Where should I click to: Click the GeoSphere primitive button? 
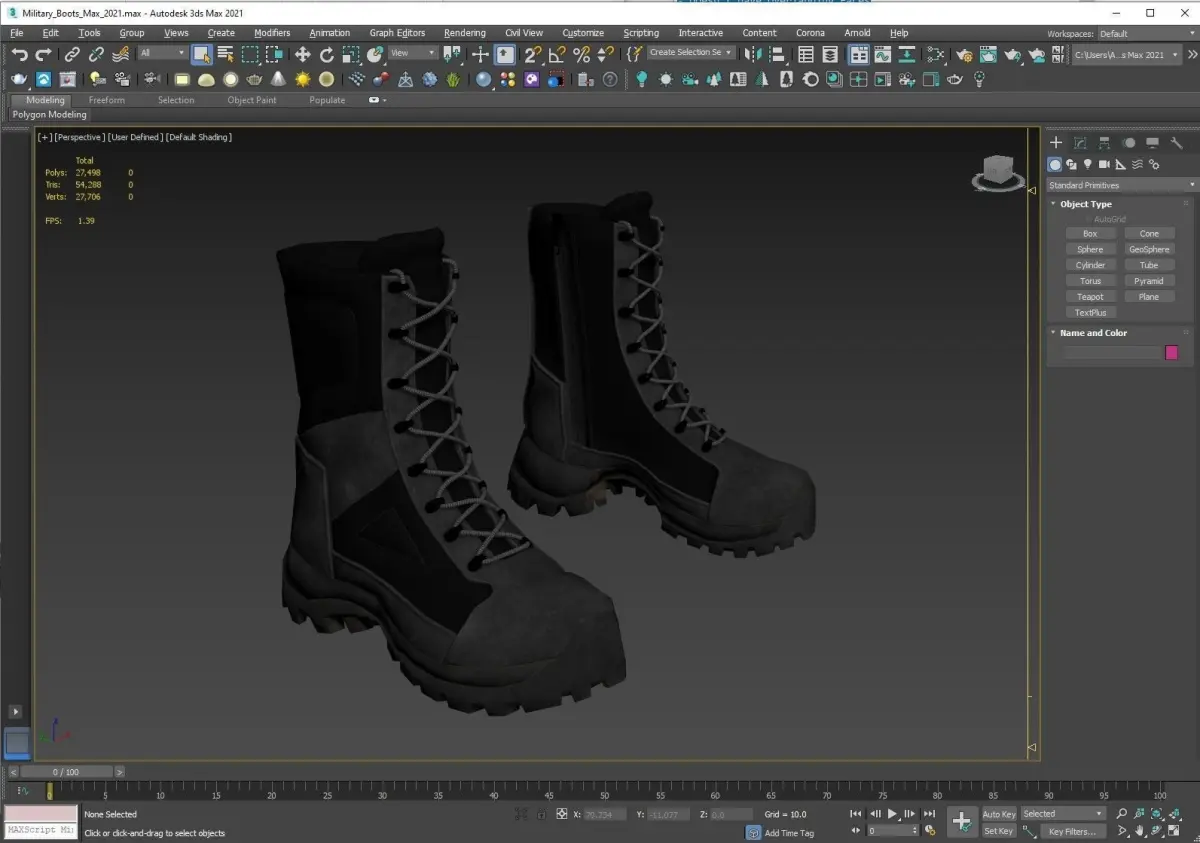[1149, 249]
